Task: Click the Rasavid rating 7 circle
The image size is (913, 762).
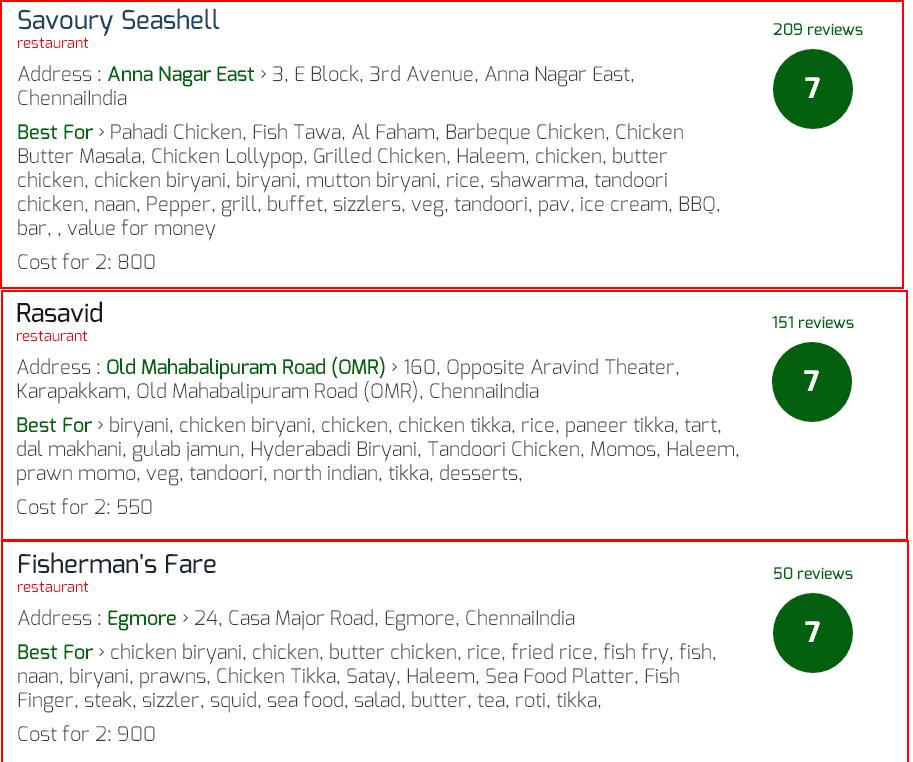Action: point(811,382)
